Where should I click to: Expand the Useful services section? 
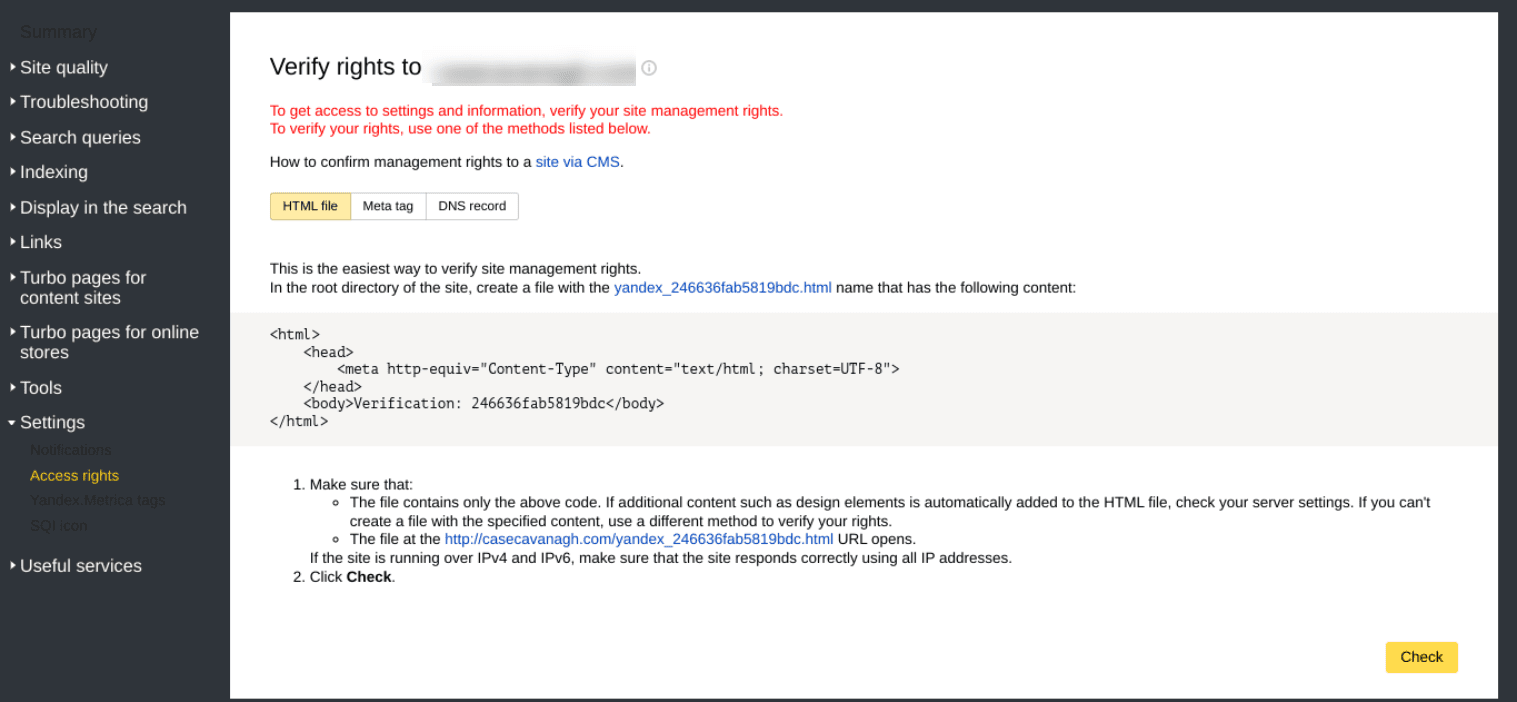[80, 565]
